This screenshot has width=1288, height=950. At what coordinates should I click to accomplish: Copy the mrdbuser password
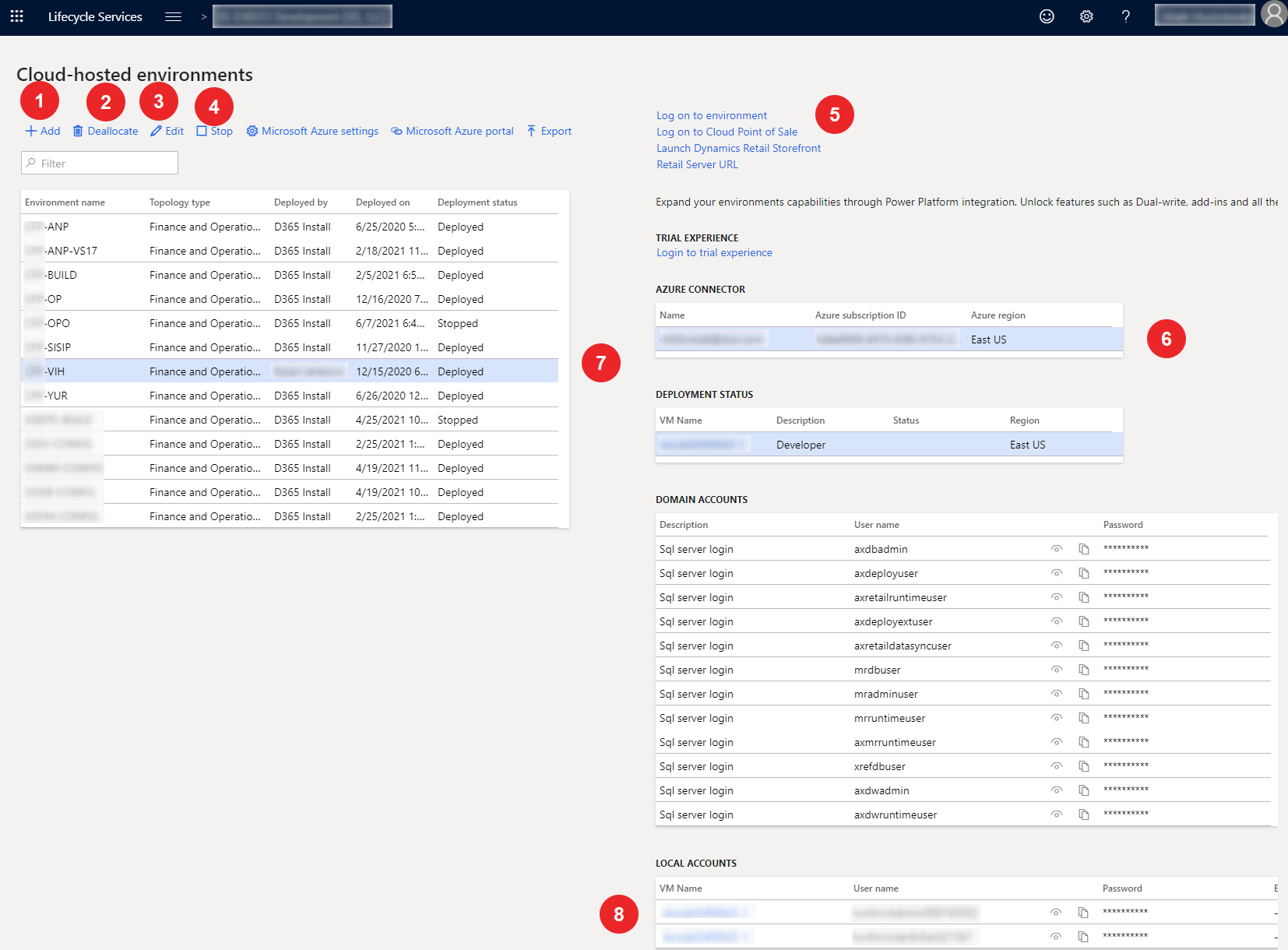[x=1083, y=670]
